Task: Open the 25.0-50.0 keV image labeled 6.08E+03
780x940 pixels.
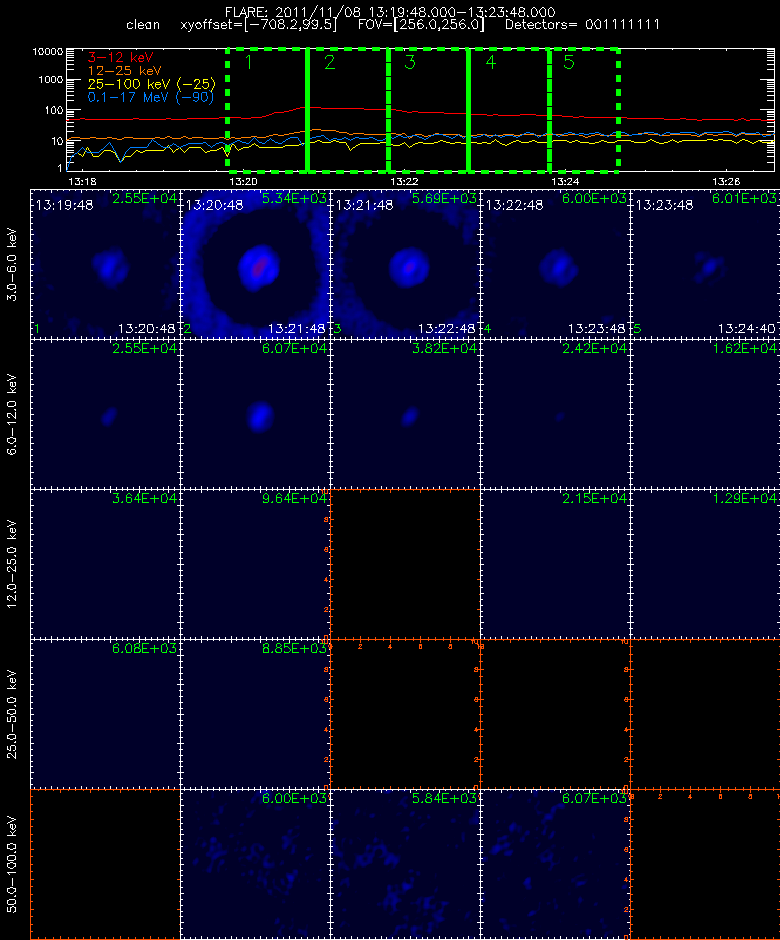Action: tap(105, 714)
